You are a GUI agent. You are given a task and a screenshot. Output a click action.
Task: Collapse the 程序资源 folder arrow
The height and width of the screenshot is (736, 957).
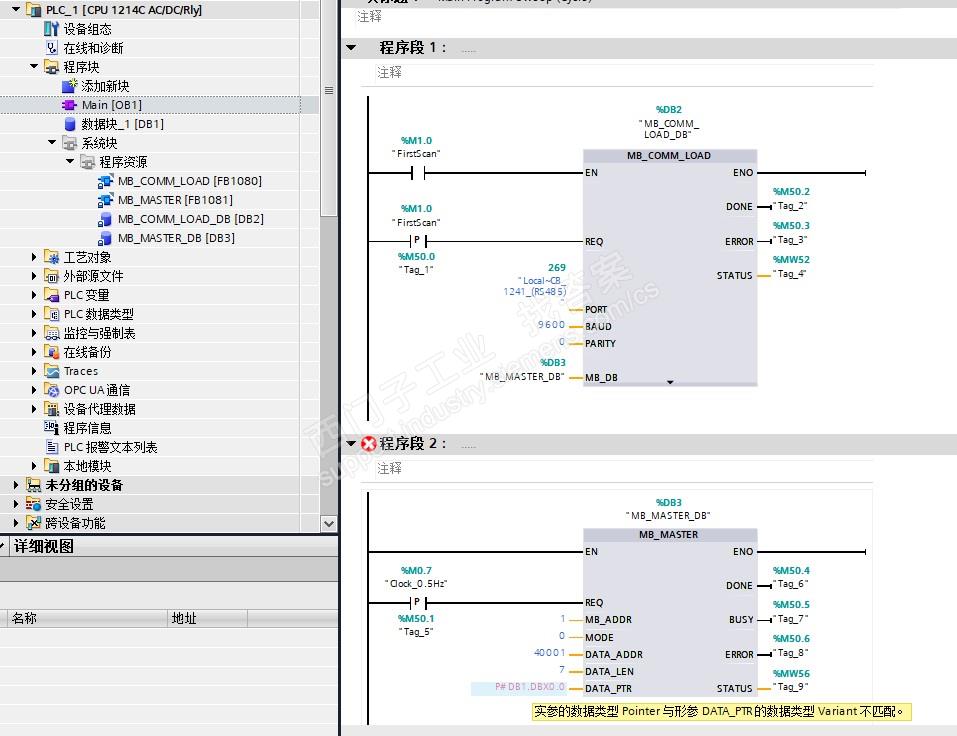70,162
